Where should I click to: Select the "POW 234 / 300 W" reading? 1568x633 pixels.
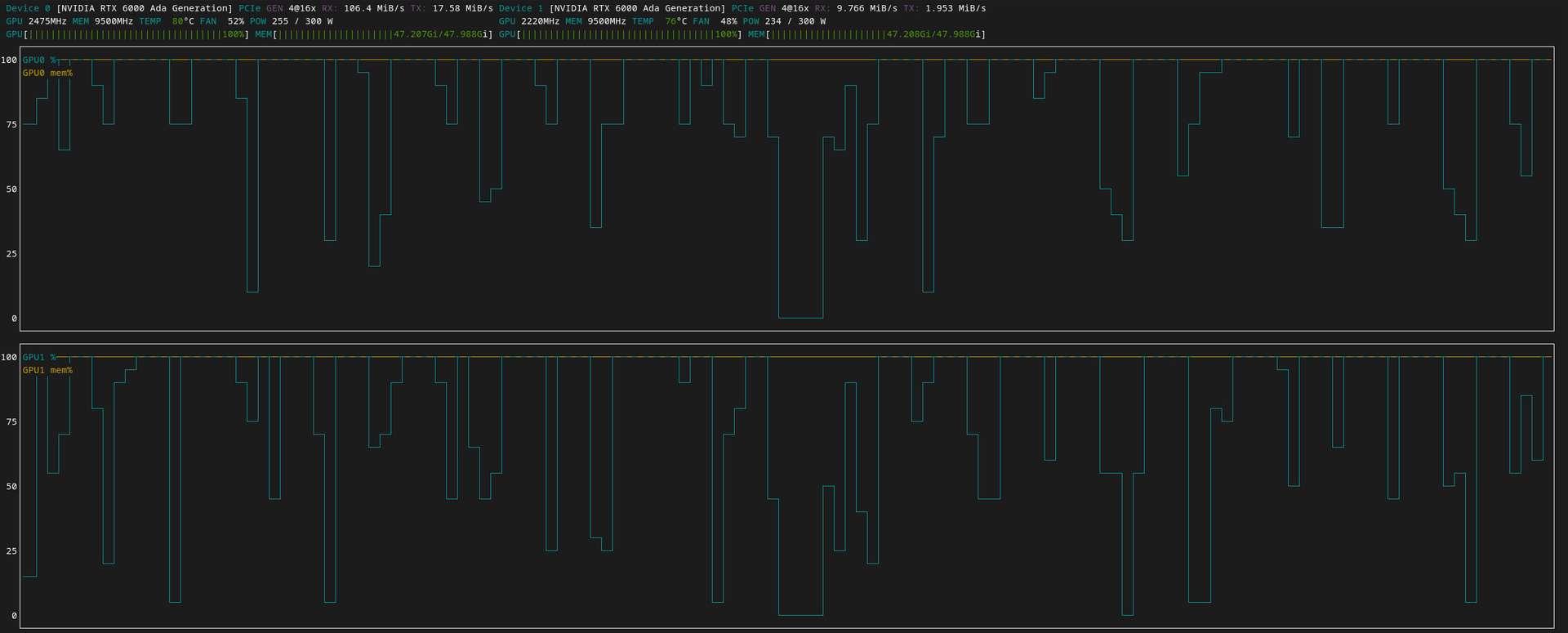coord(784,21)
